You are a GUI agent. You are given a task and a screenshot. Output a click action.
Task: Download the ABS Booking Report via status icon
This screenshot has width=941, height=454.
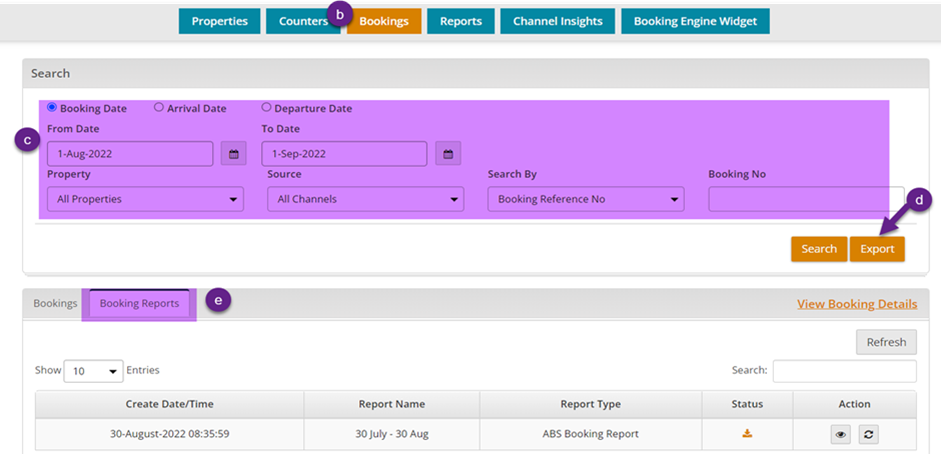point(746,433)
